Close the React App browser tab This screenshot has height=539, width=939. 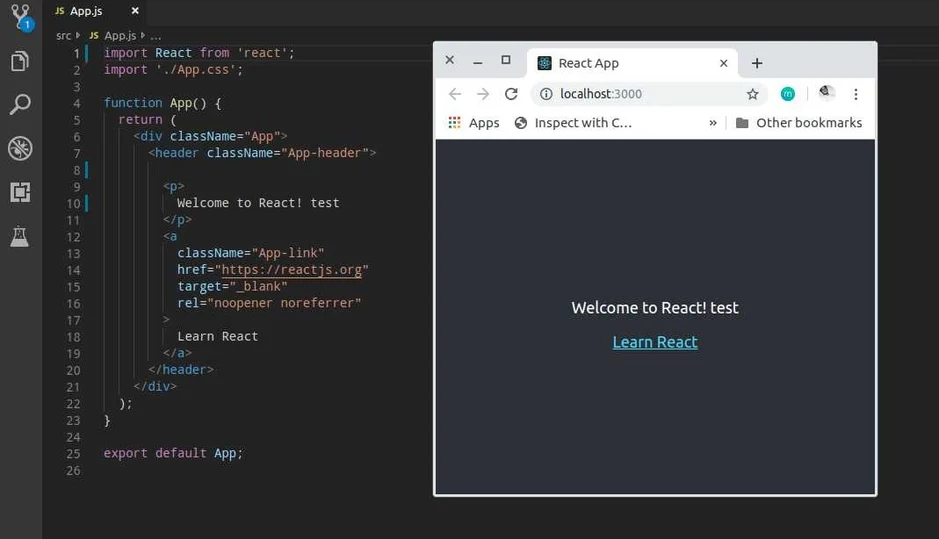[x=723, y=63]
